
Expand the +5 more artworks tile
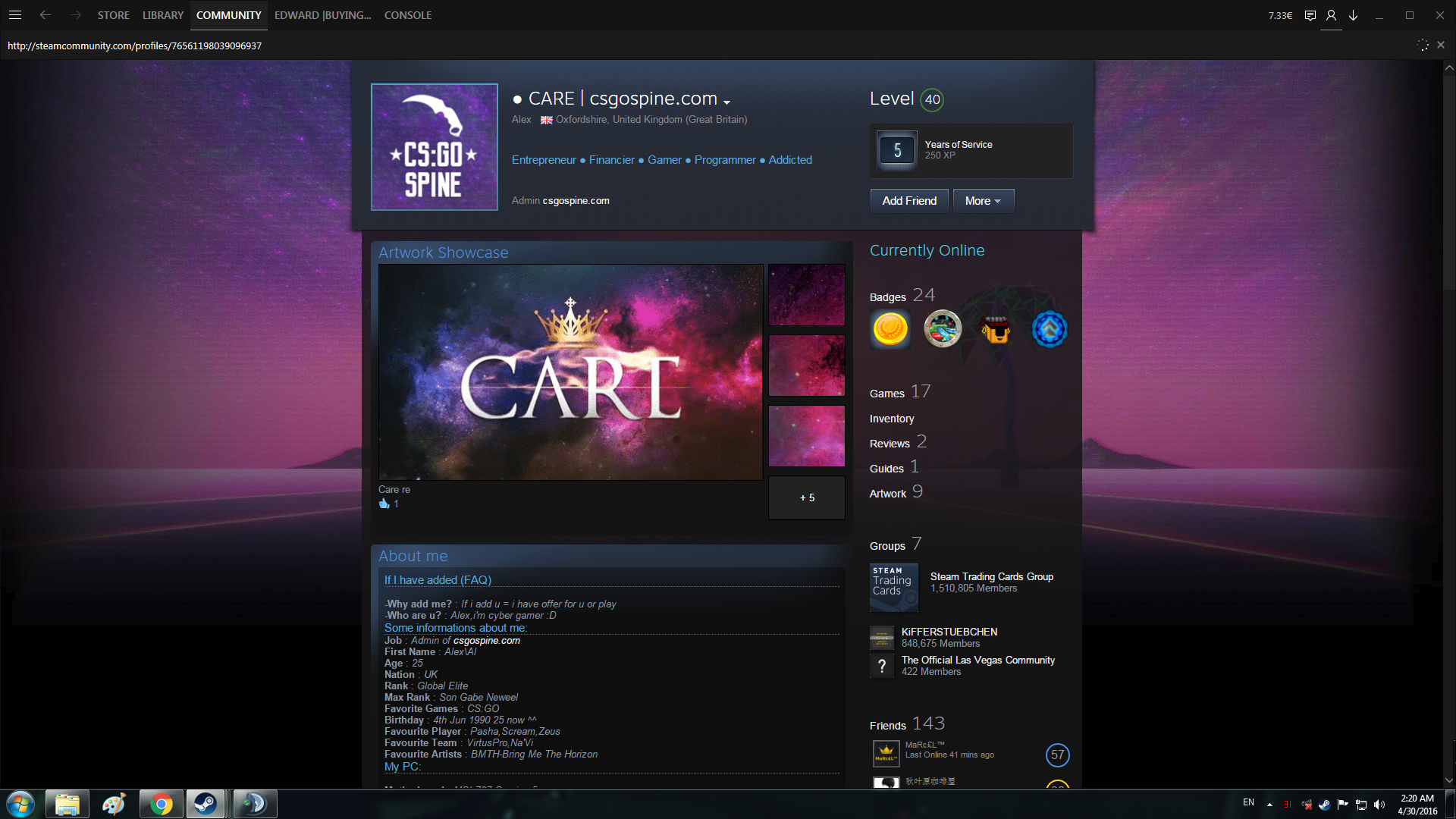807,497
